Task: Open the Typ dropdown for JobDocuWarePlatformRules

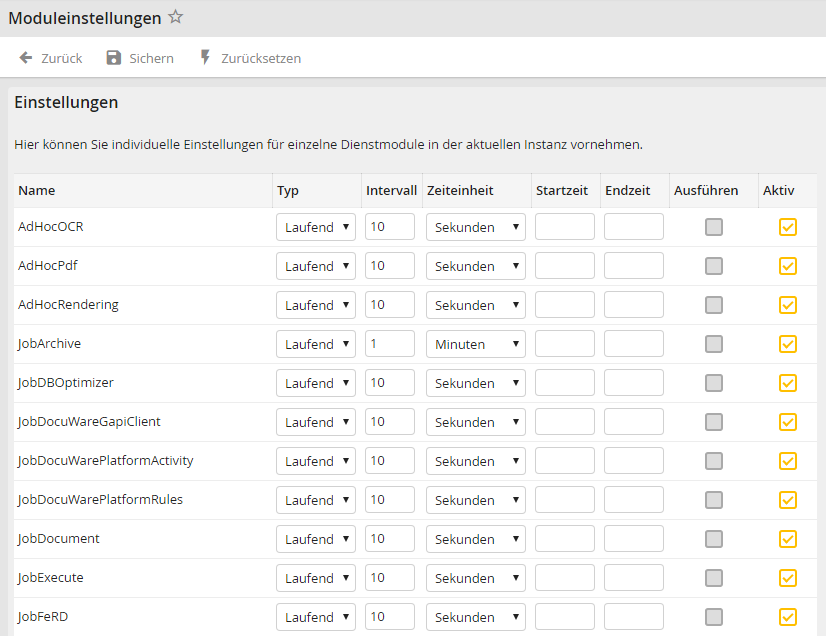Action: 316,500
